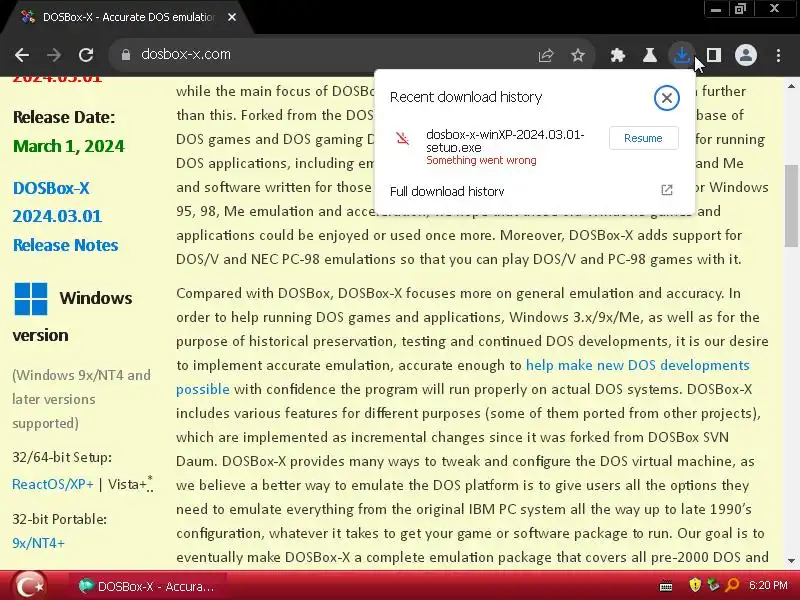Screen dimensions: 800x600
Task: Click the dosbox-x-winXP-2024.03.01-setup.exe filename
Action: (505, 141)
